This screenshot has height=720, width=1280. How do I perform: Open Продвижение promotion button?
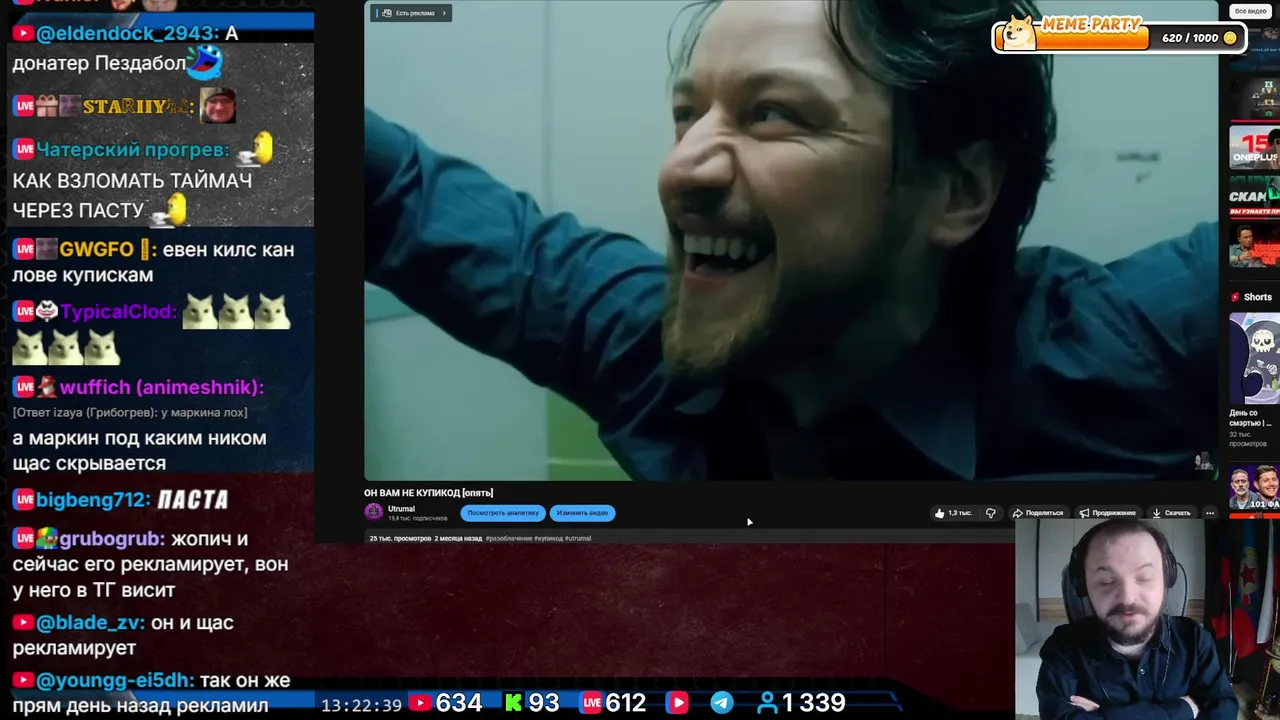click(x=1107, y=513)
